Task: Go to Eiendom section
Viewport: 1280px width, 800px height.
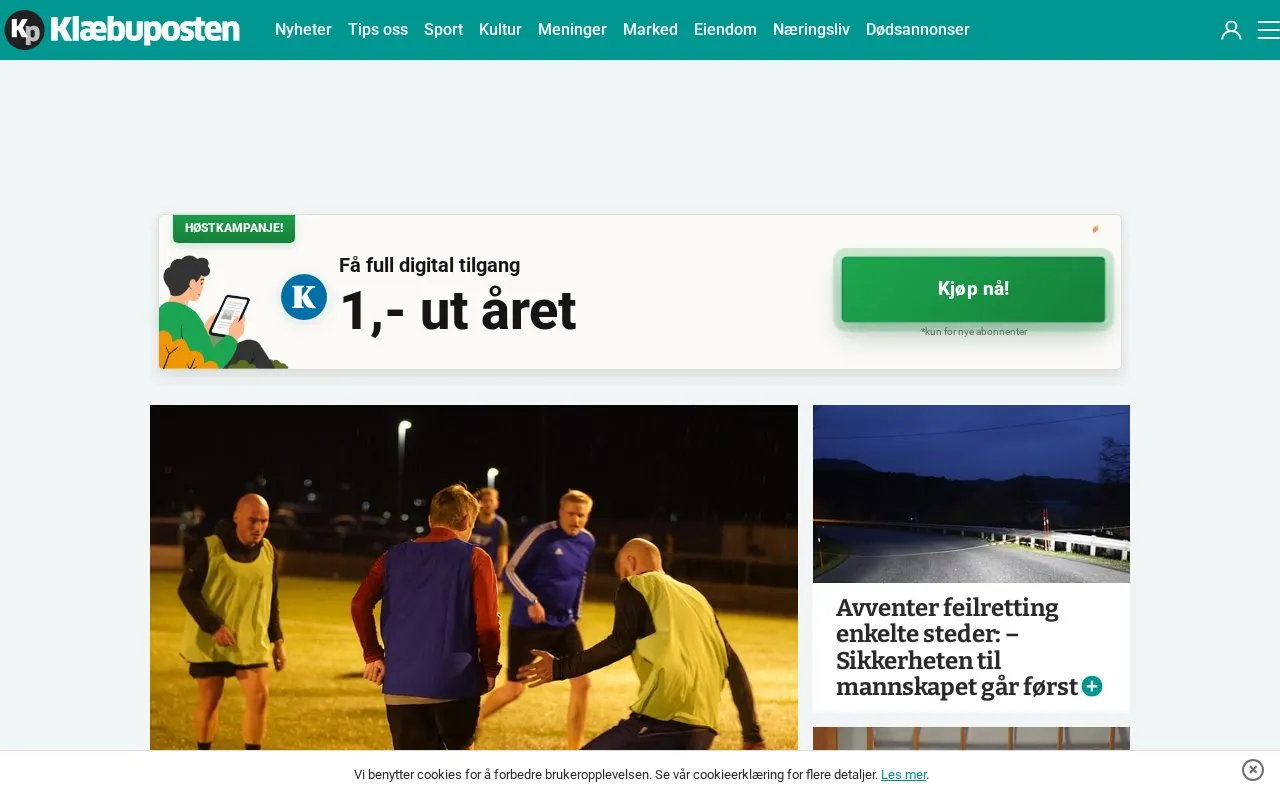Action: tap(725, 30)
